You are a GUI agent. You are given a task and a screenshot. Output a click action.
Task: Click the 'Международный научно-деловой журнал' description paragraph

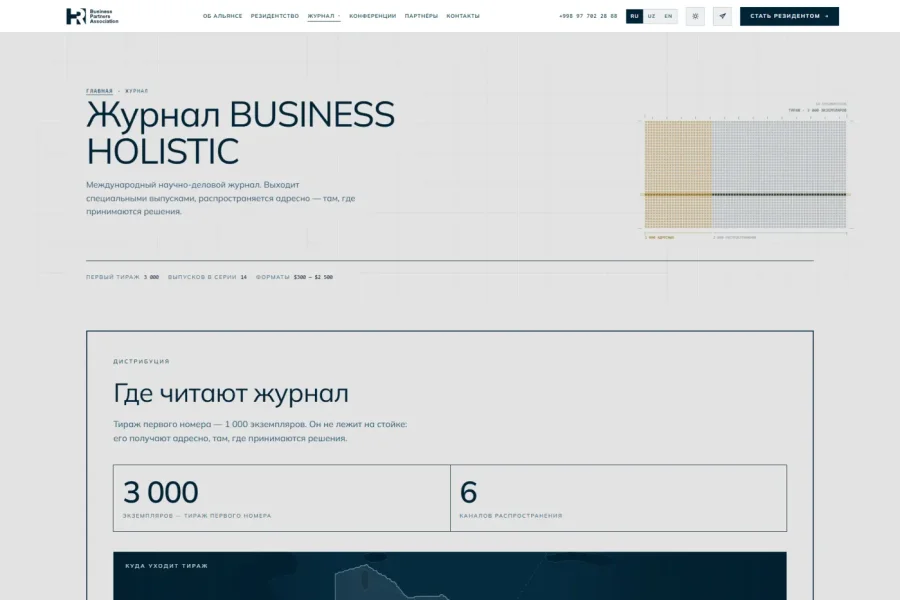tap(220, 198)
